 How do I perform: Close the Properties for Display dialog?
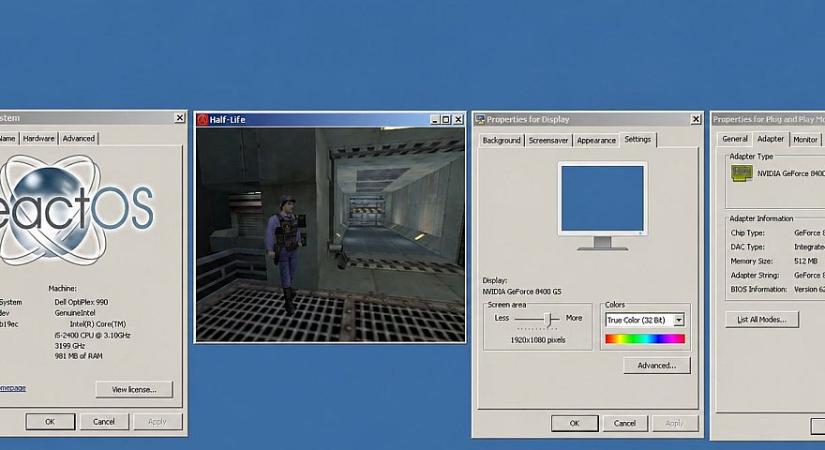pyautogui.click(x=696, y=119)
